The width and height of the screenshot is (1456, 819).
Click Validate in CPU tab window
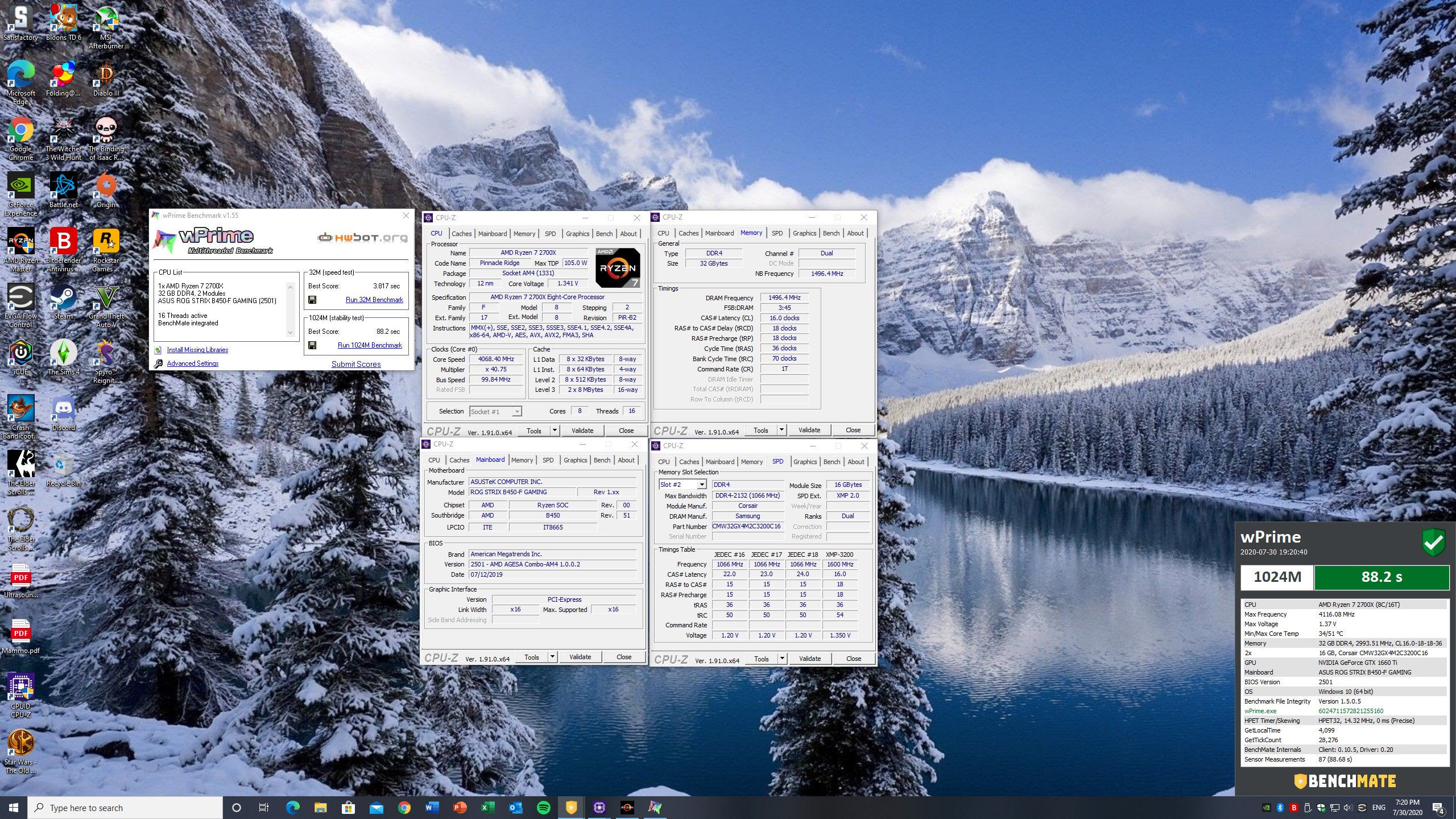pyautogui.click(x=582, y=431)
